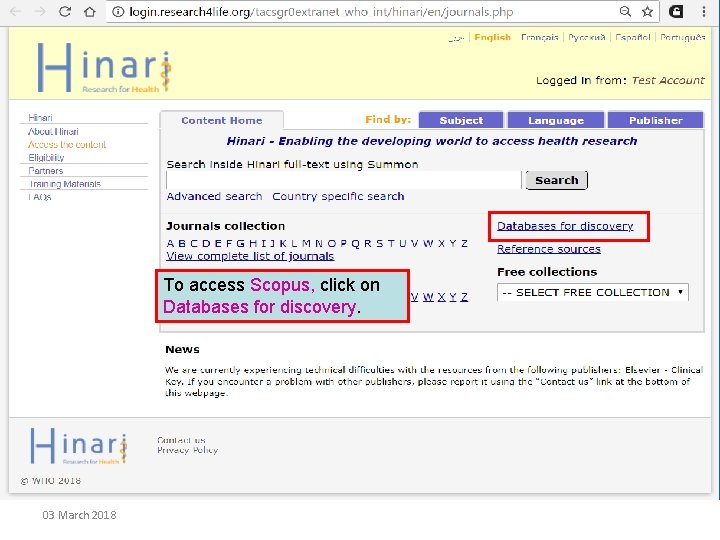The width and height of the screenshot is (720, 540).
Task: Open About Hinari sidebar item
Action: point(53,131)
